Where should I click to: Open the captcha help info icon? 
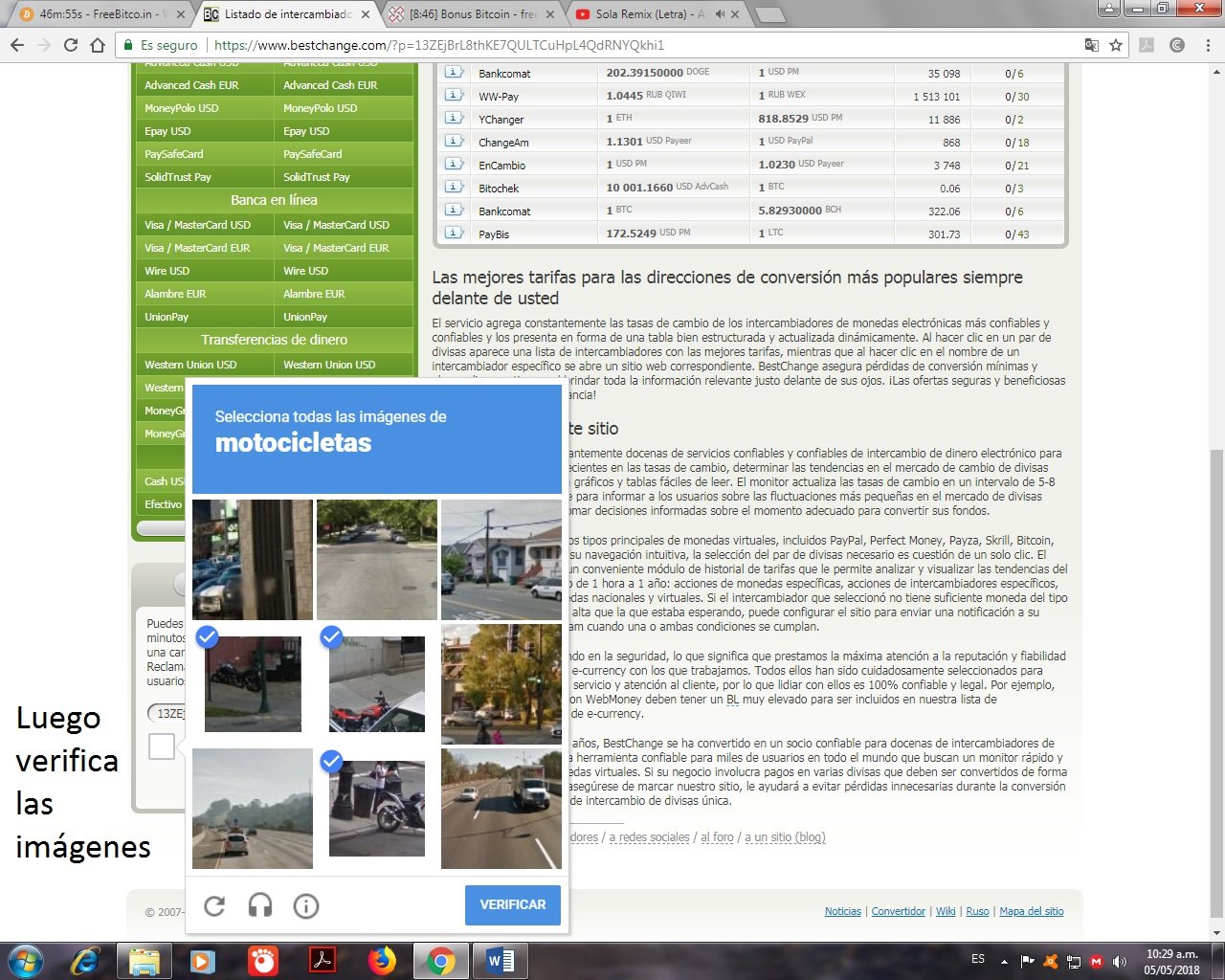click(306, 905)
